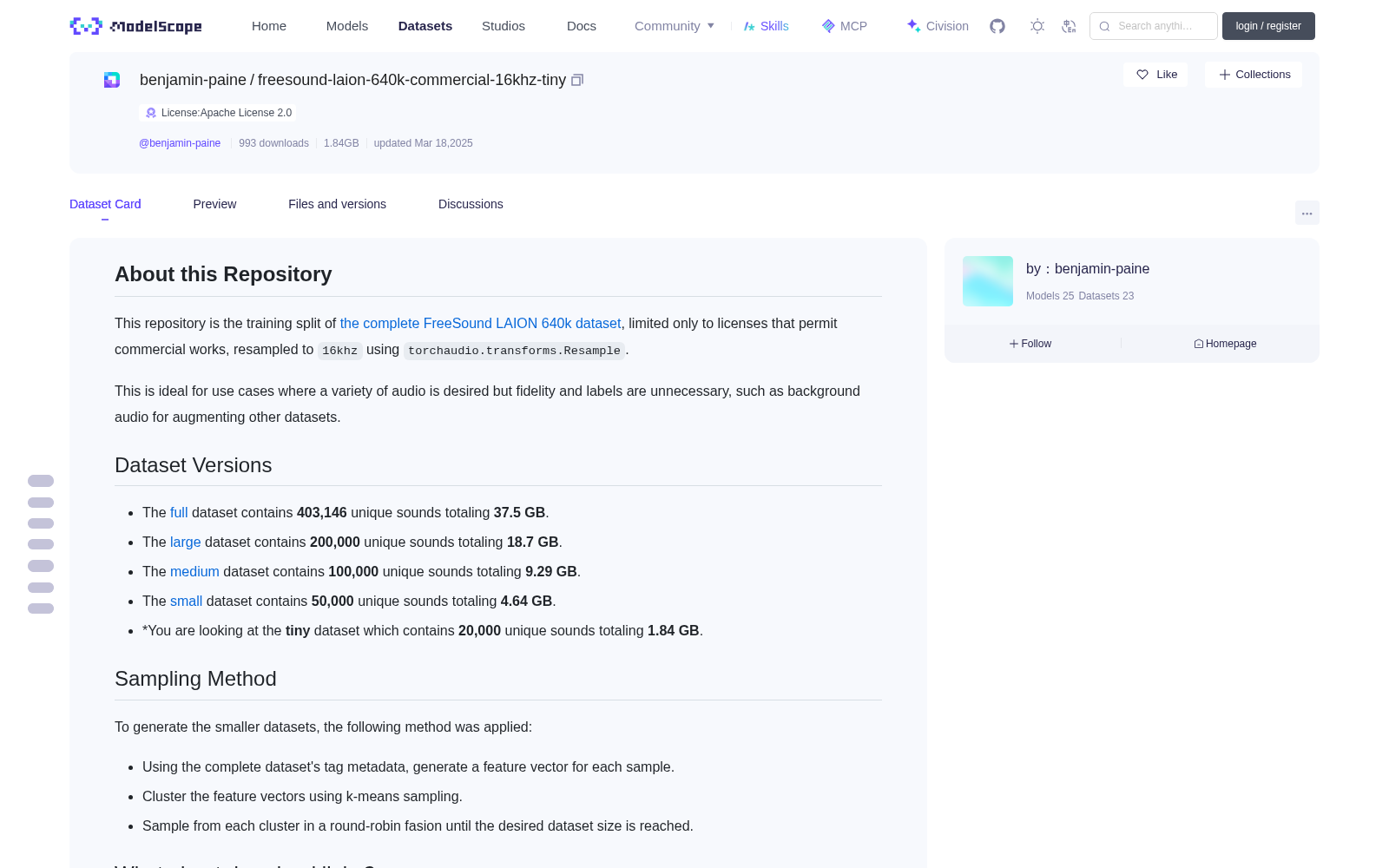Toggle the light/dark theme sun icon
1389x868 pixels.
click(1037, 26)
